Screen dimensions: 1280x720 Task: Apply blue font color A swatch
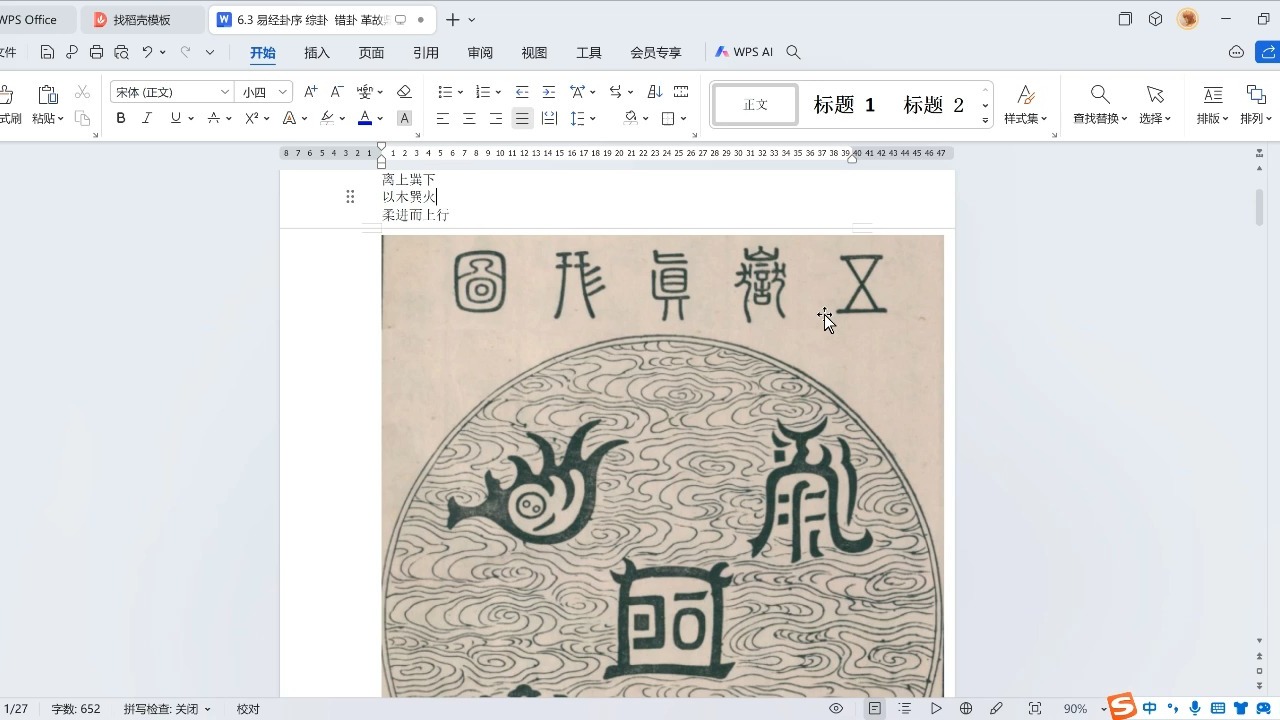(365, 118)
